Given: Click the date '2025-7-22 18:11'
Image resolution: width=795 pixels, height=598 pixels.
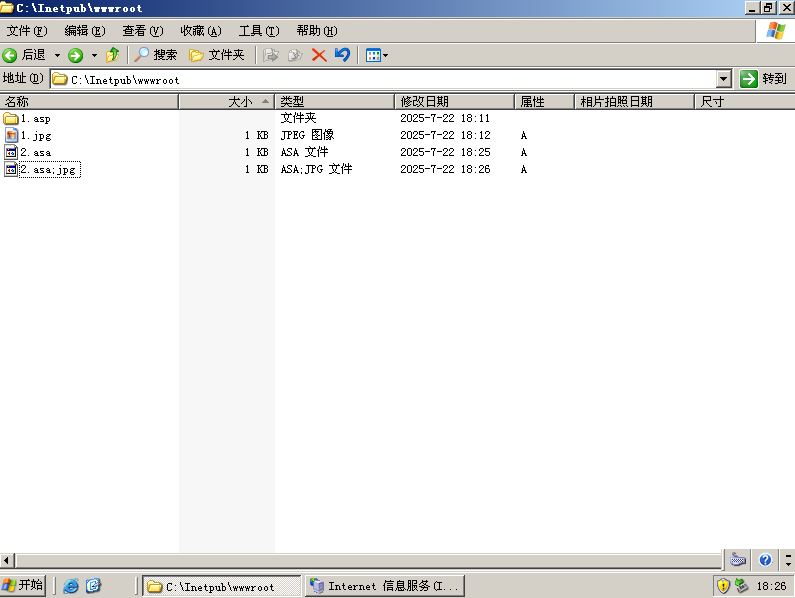Looking at the screenshot, I should pyautogui.click(x=445, y=118).
